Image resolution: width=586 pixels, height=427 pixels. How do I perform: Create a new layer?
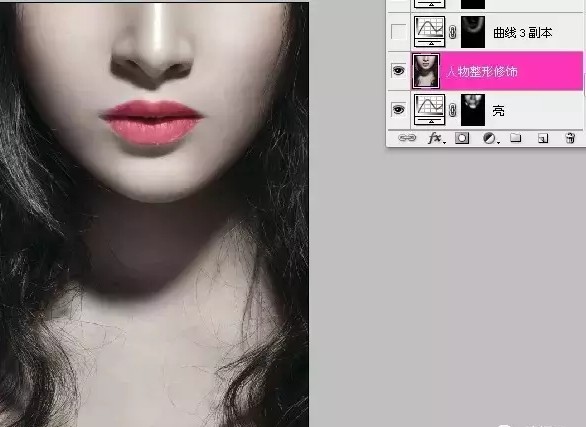543,139
